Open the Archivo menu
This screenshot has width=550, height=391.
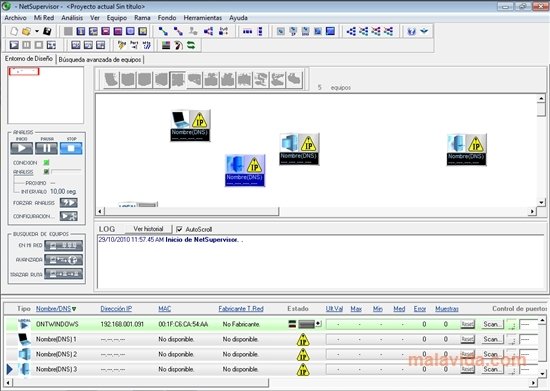click(x=15, y=18)
